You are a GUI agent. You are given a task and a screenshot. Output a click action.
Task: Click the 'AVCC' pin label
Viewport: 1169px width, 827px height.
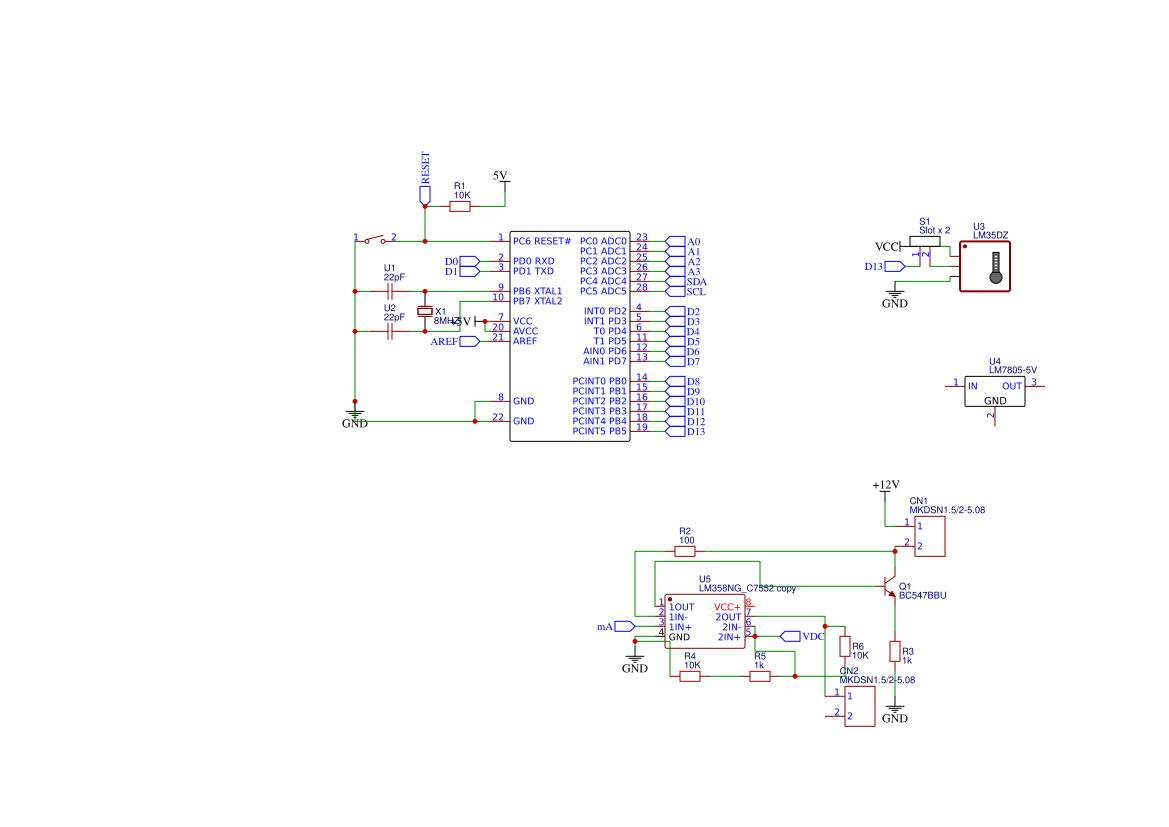(526, 331)
